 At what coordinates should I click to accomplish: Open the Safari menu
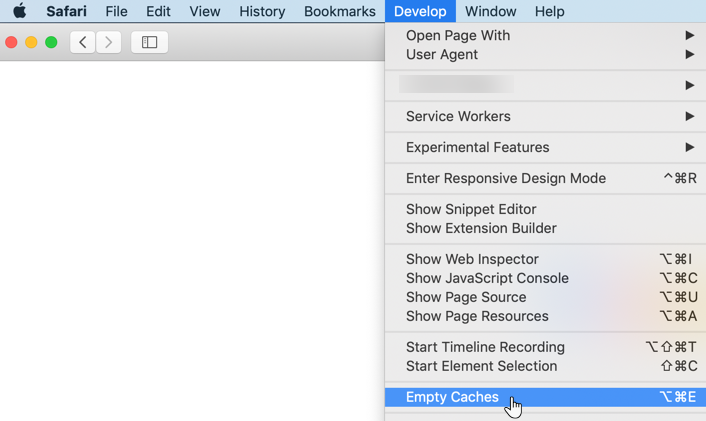coord(66,11)
